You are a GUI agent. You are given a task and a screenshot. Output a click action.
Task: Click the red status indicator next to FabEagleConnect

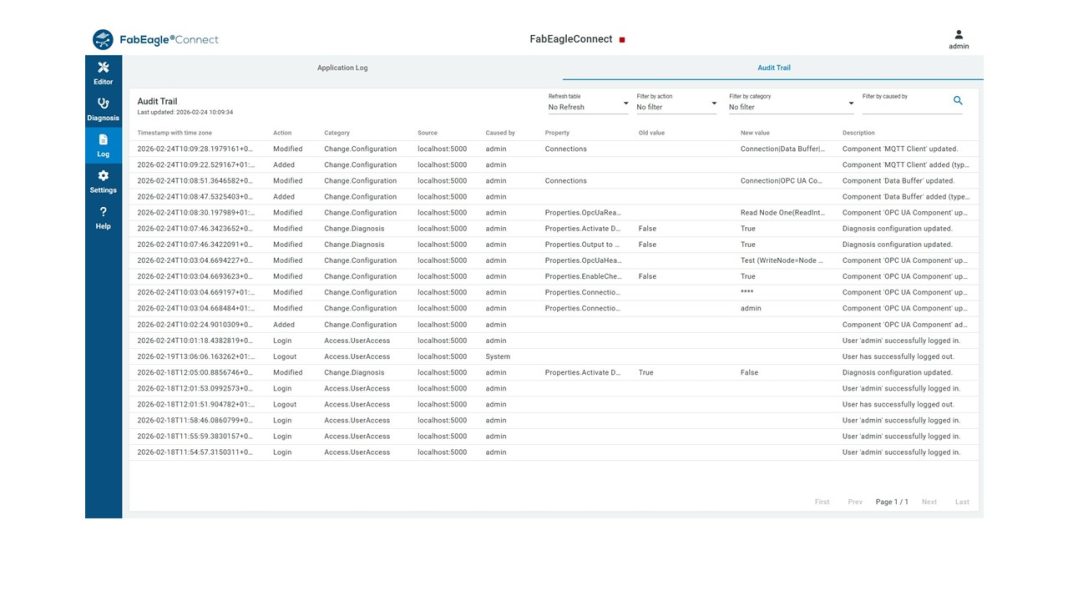coord(622,39)
